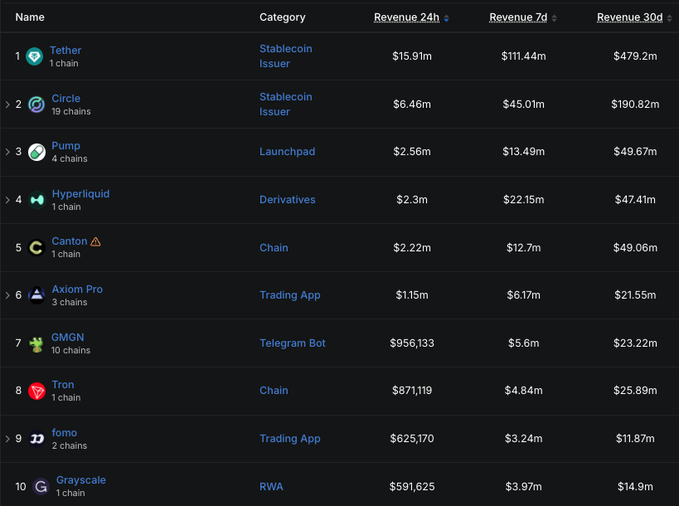Viewport: 679px width, 506px height.
Task: Open the Circle protocol link
Action: [66, 98]
